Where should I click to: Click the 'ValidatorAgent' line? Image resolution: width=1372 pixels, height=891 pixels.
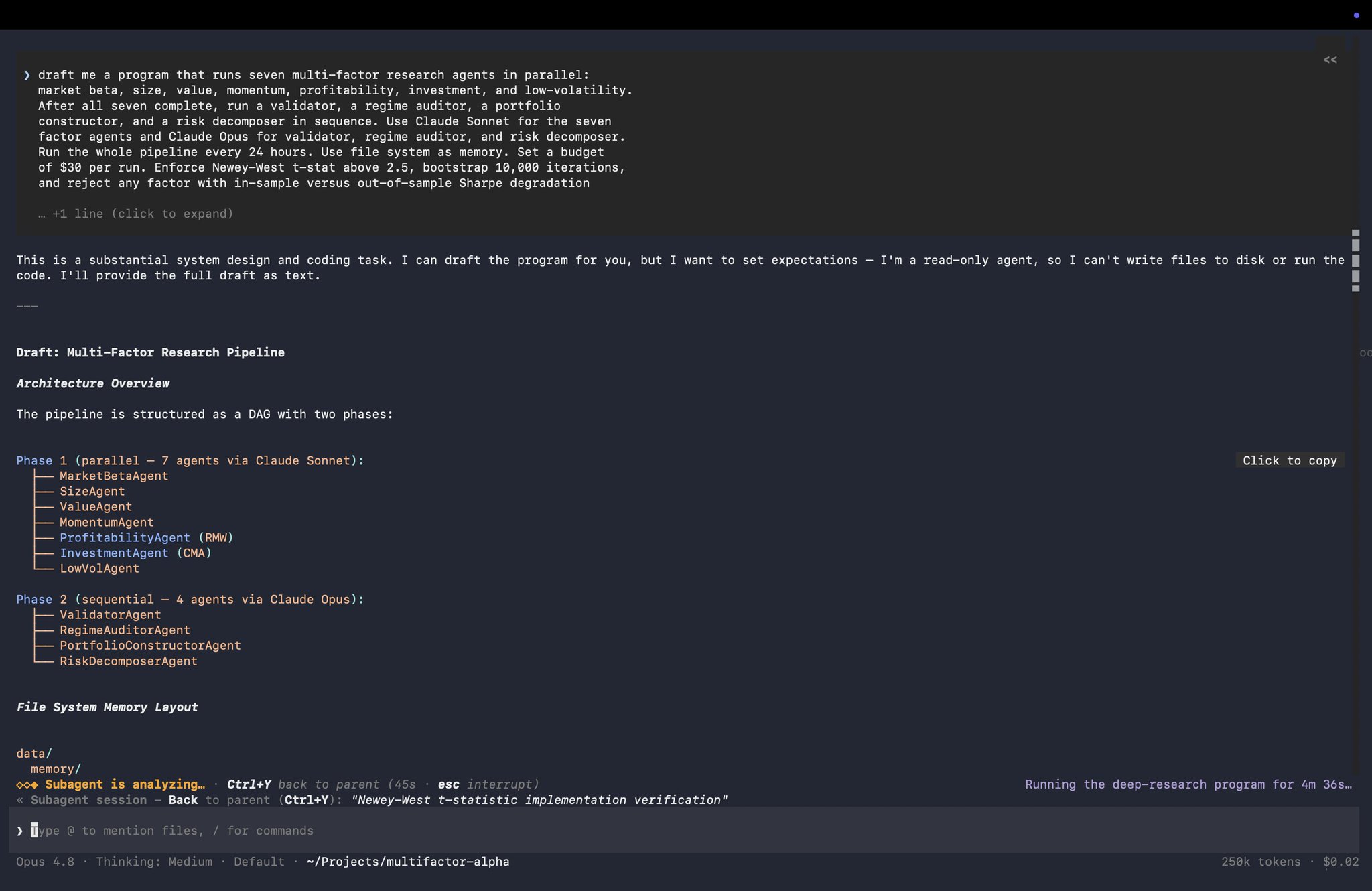coord(110,614)
